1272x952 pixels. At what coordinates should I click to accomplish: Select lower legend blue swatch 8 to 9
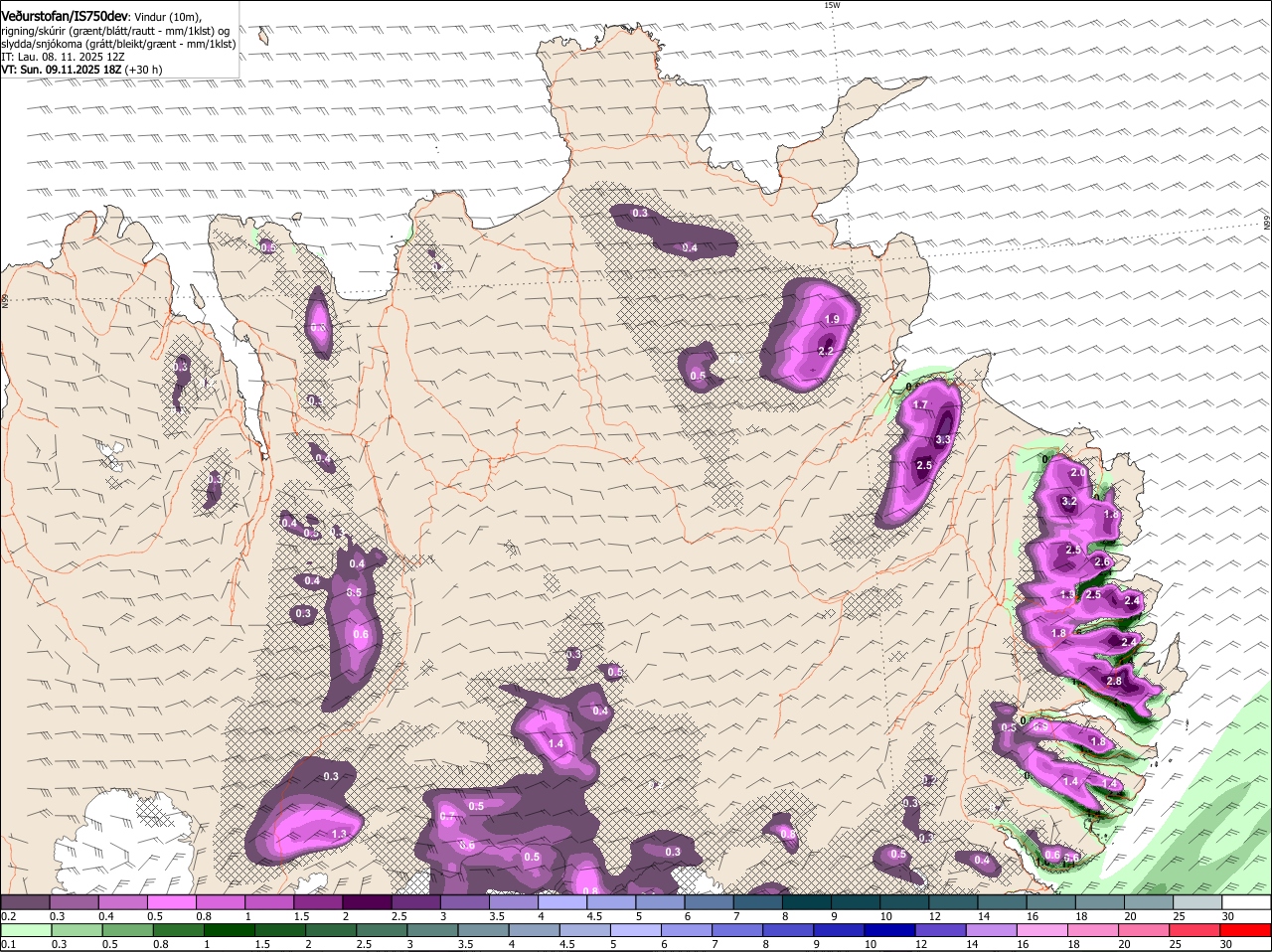point(790,930)
